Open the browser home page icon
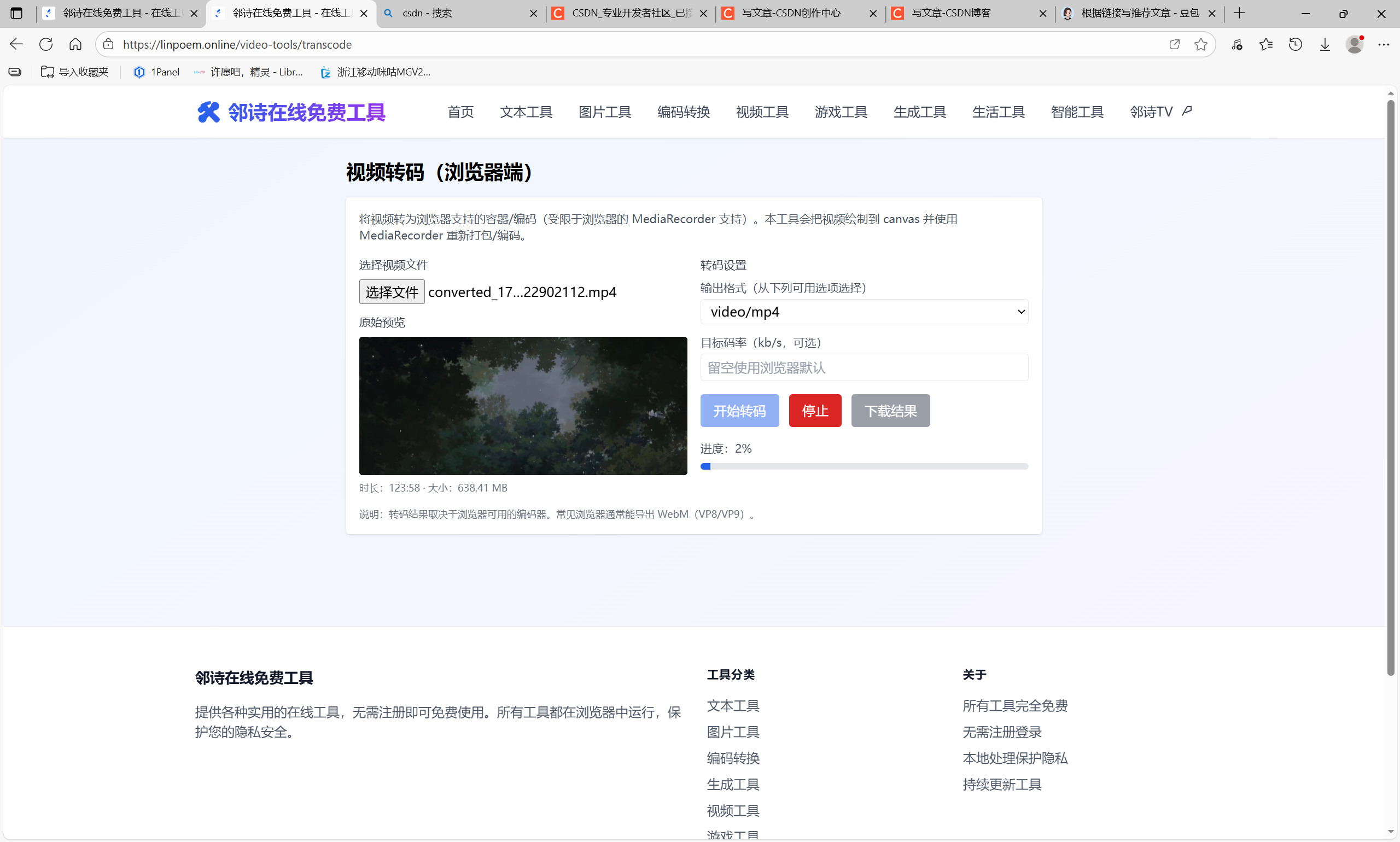This screenshot has height=842, width=1400. coord(75,44)
